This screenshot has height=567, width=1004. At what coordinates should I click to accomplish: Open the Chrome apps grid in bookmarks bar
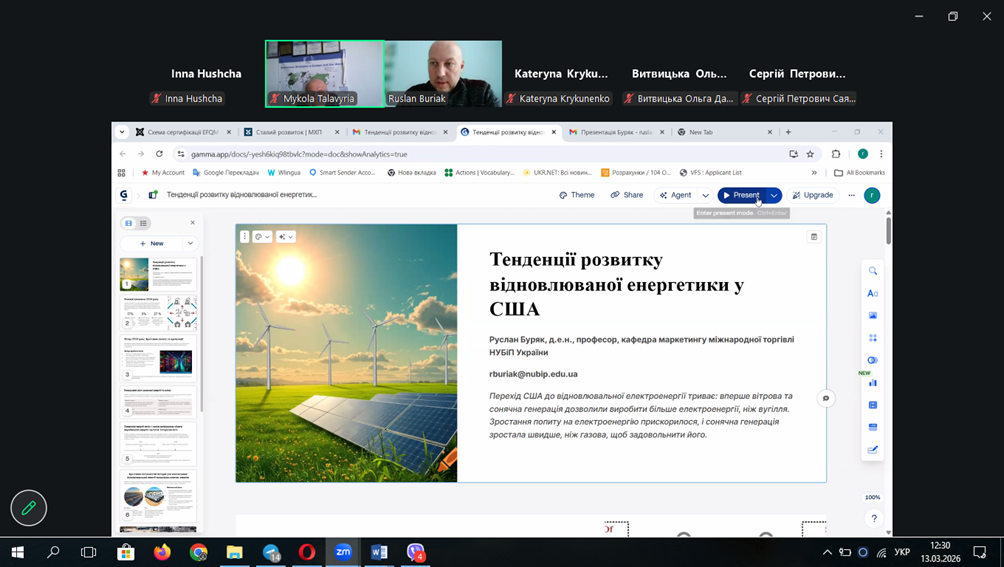click(x=122, y=173)
